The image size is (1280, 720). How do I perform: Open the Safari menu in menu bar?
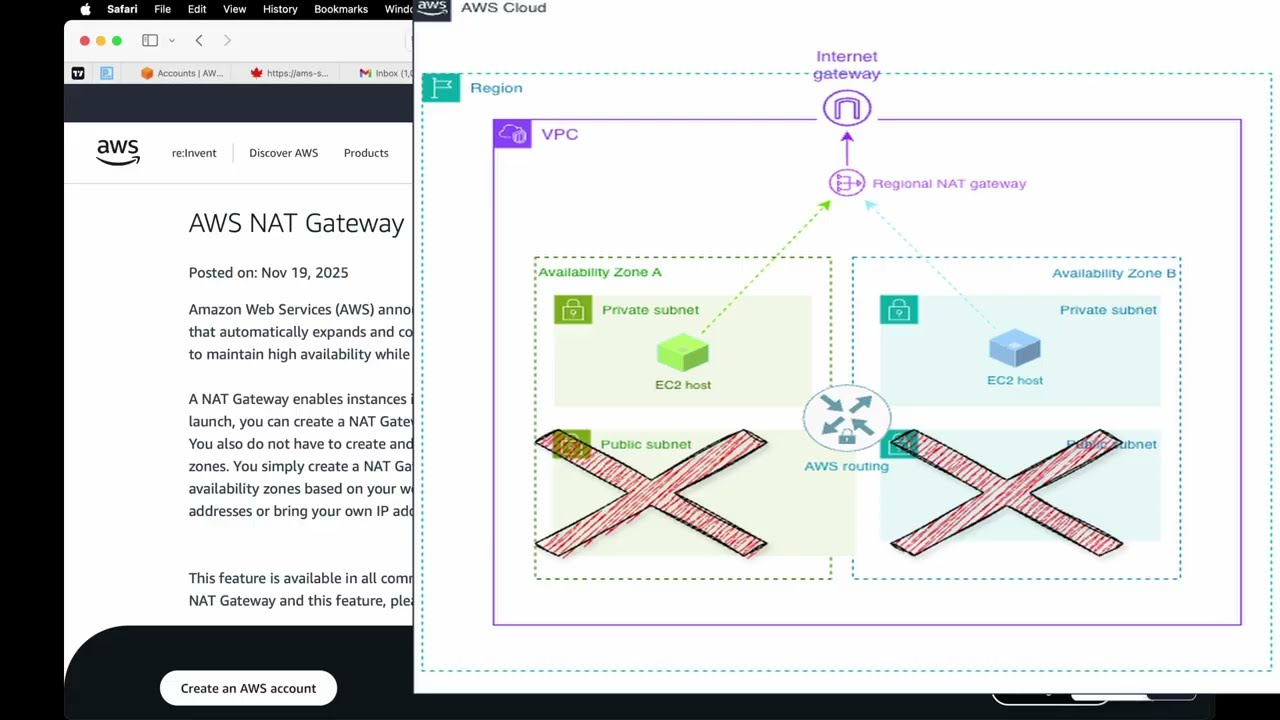(x=122, y=9)
